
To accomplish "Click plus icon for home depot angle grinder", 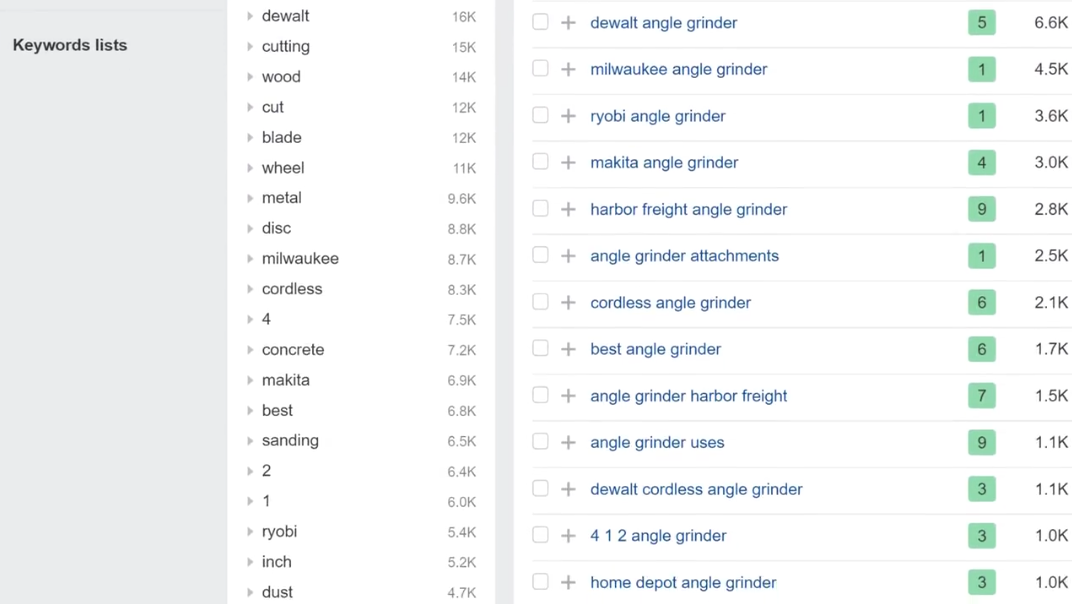I will (568, 582).
